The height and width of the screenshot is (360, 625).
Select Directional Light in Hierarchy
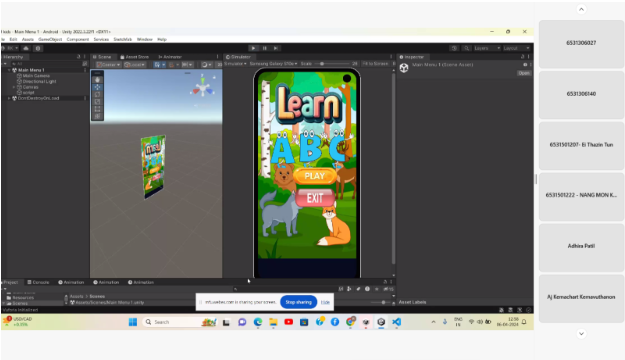click(x=39, y=81)
